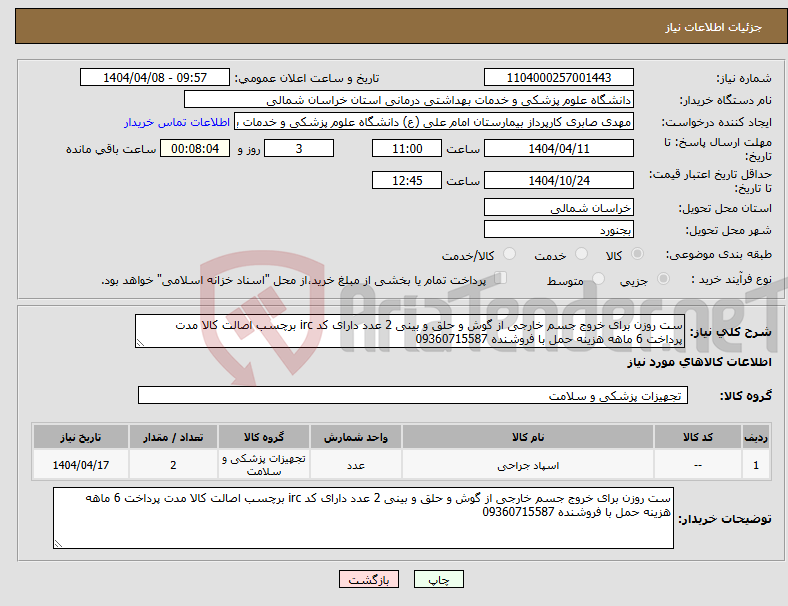This screenshot has width=788, height=606.
Task: Click the remaining time field 00:08:04
Action: tap(195, 149)
